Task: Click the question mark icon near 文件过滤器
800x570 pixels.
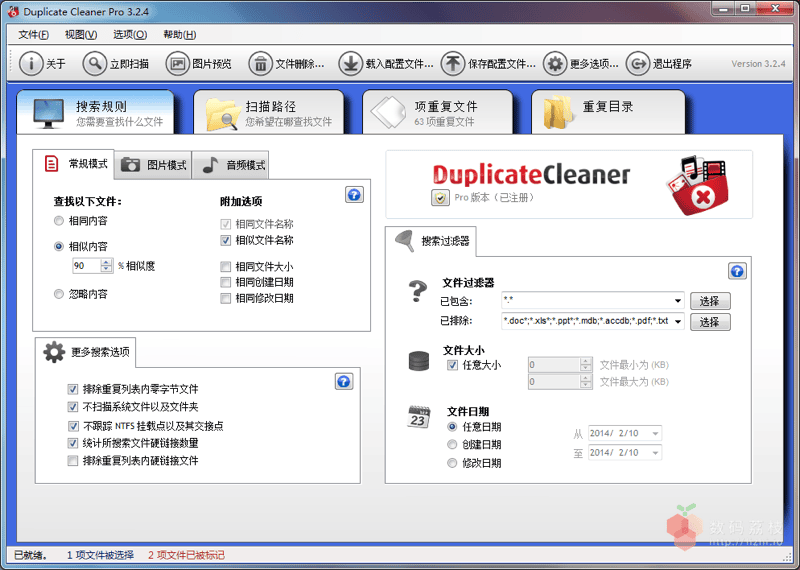Action: point(417,291)
